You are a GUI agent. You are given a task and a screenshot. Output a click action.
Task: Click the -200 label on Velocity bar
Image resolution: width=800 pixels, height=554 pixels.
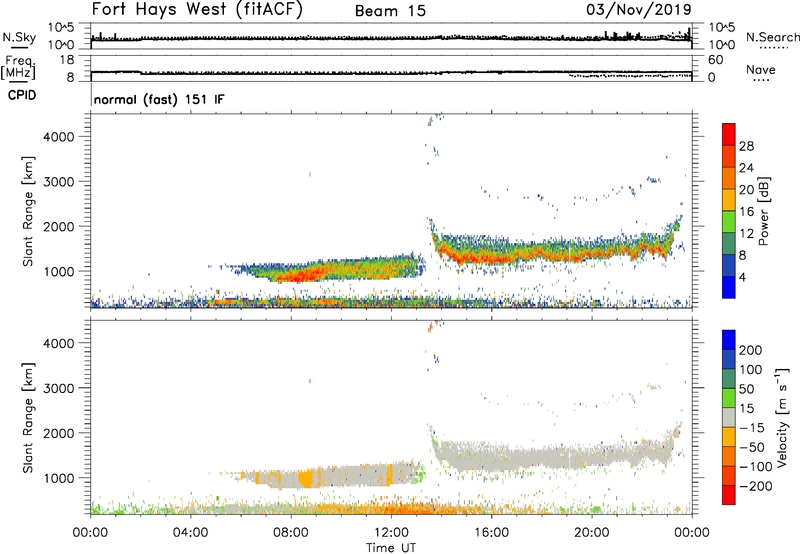756,486
